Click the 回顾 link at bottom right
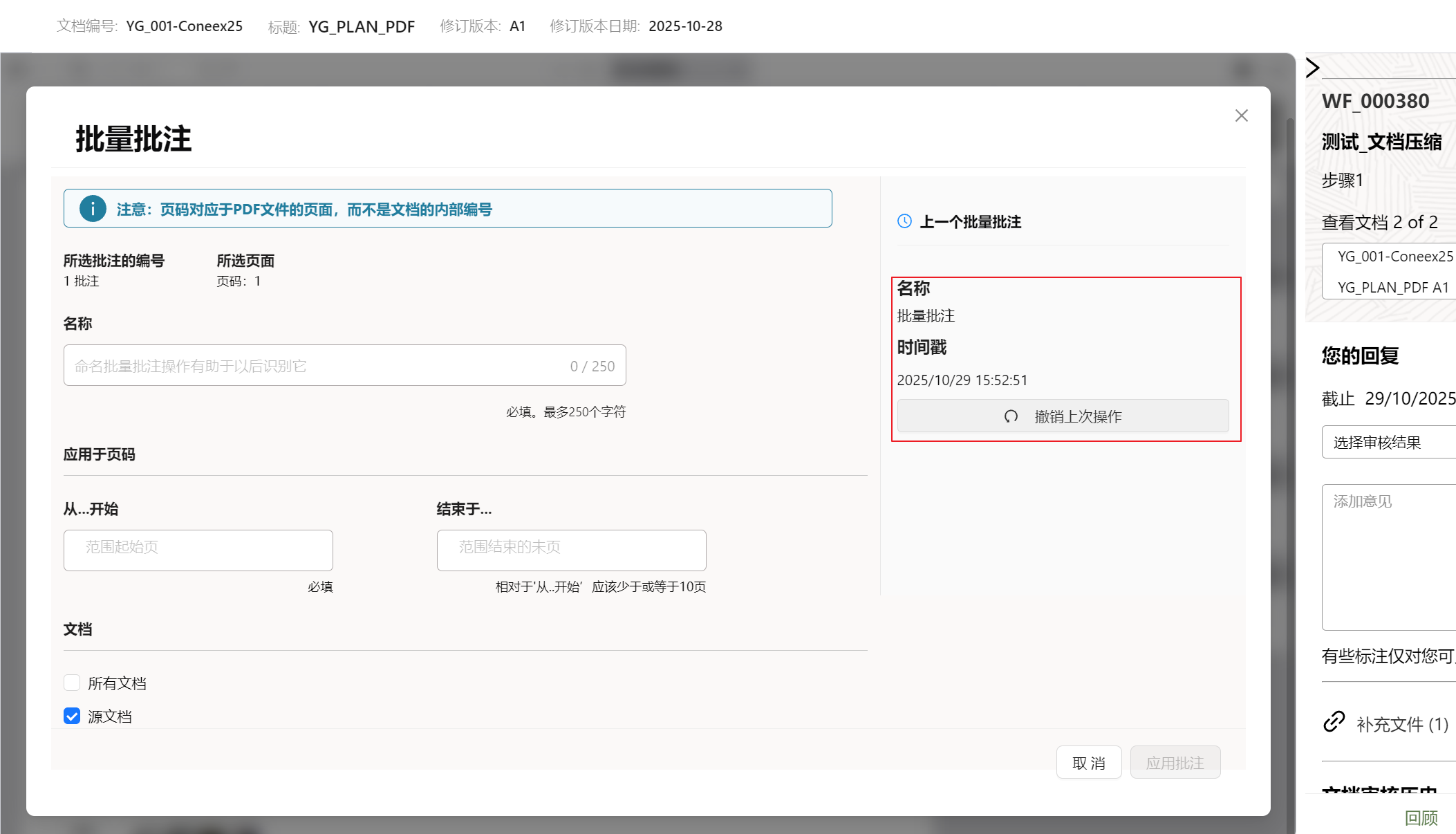Screen dimensions: 1456x834 [1421, 818]
